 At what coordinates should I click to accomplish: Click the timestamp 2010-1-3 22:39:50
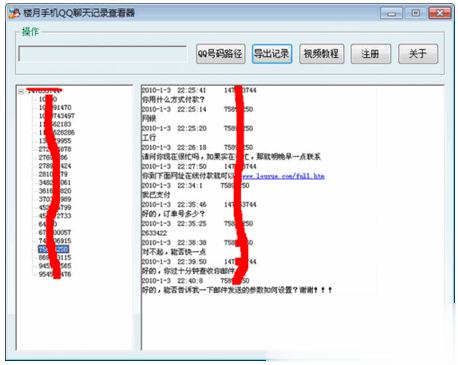click(x=174, y=261)
